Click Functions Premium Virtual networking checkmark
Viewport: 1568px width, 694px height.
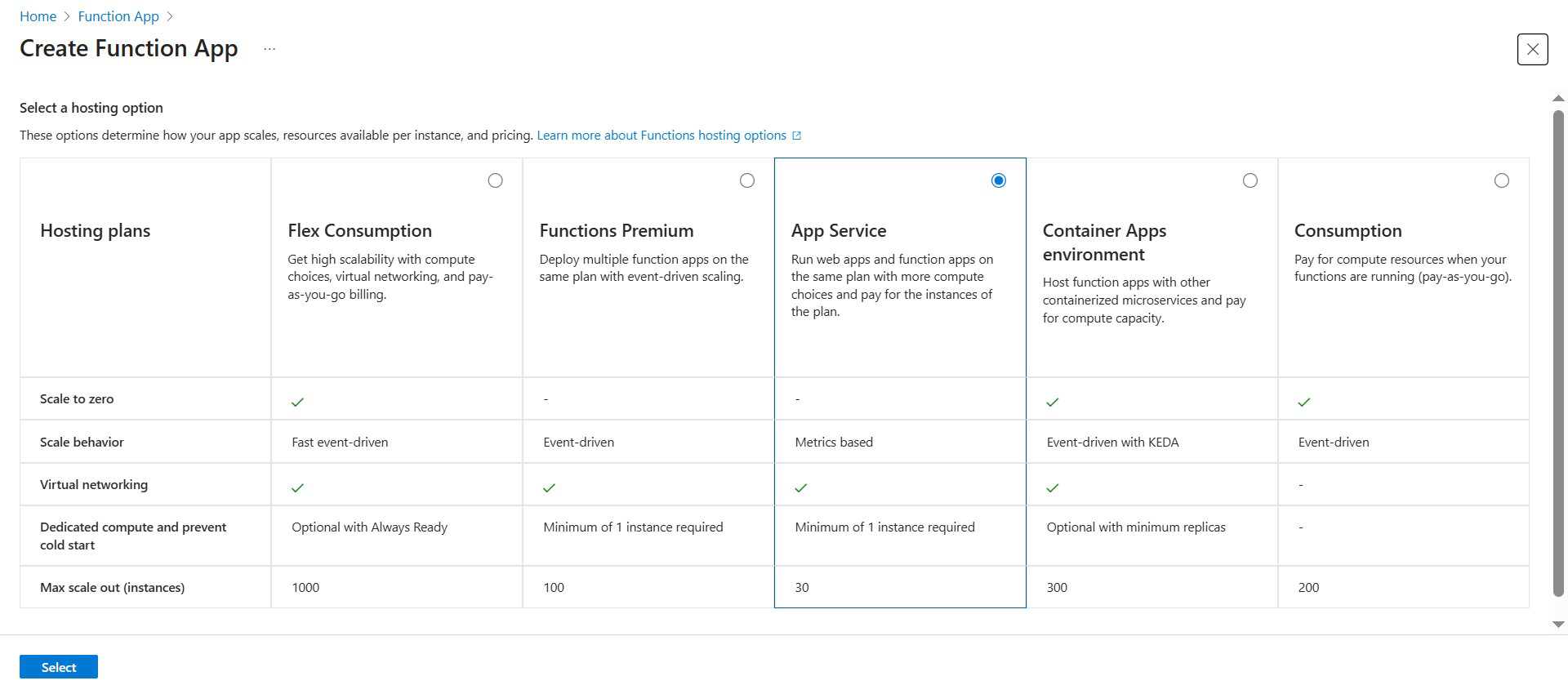(x=549, y=487)
